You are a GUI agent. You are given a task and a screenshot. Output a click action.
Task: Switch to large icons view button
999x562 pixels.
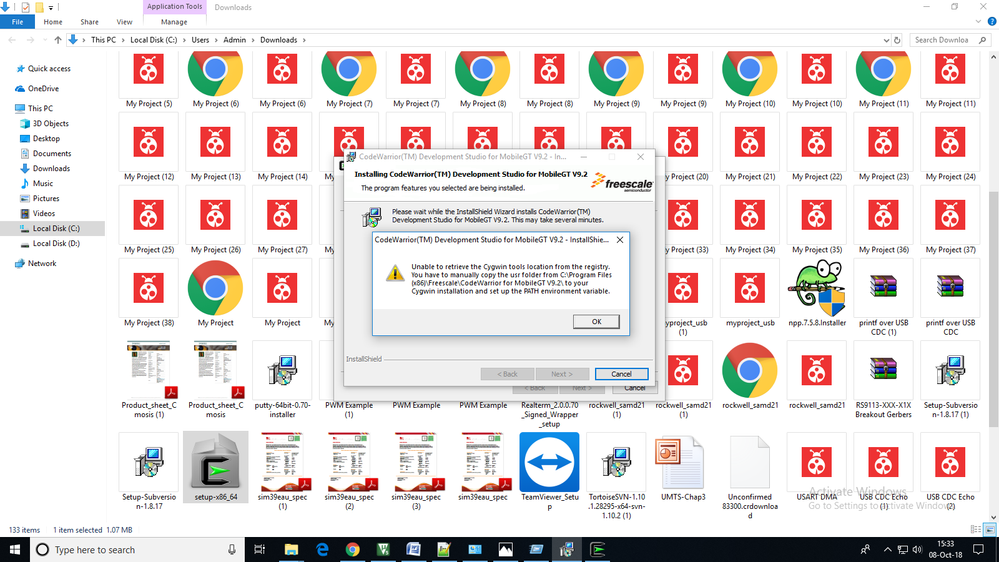(989, 530)
